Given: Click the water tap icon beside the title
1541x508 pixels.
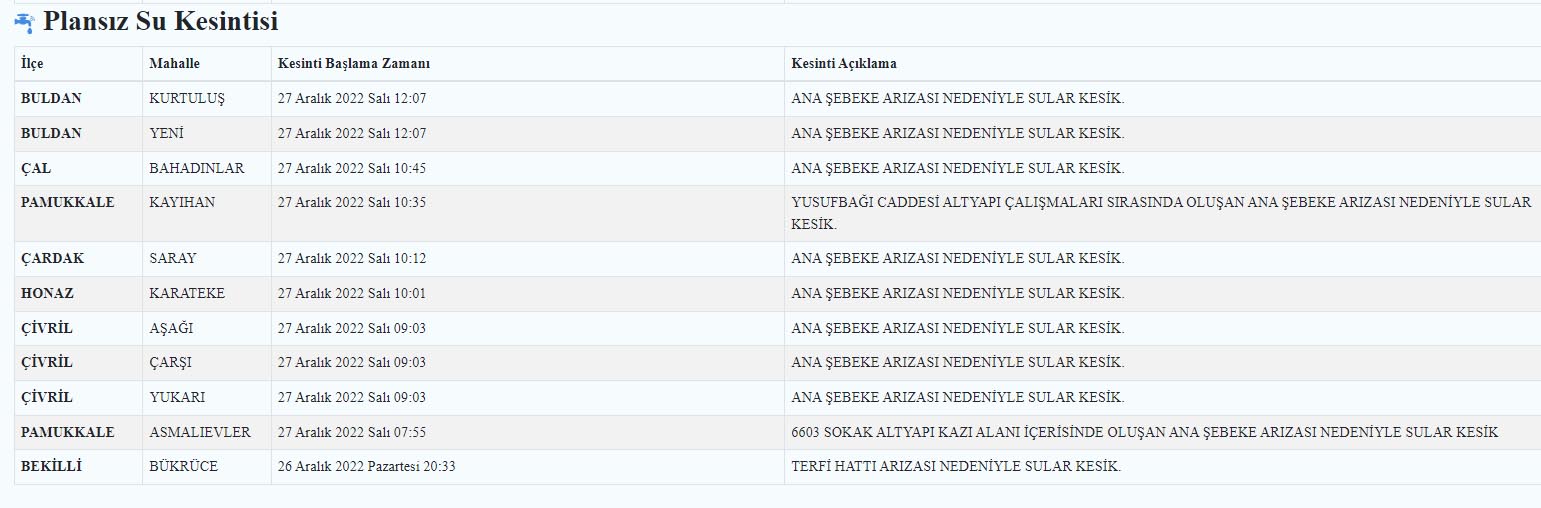Looking at the screenshot, I should (x=25, y=21).
